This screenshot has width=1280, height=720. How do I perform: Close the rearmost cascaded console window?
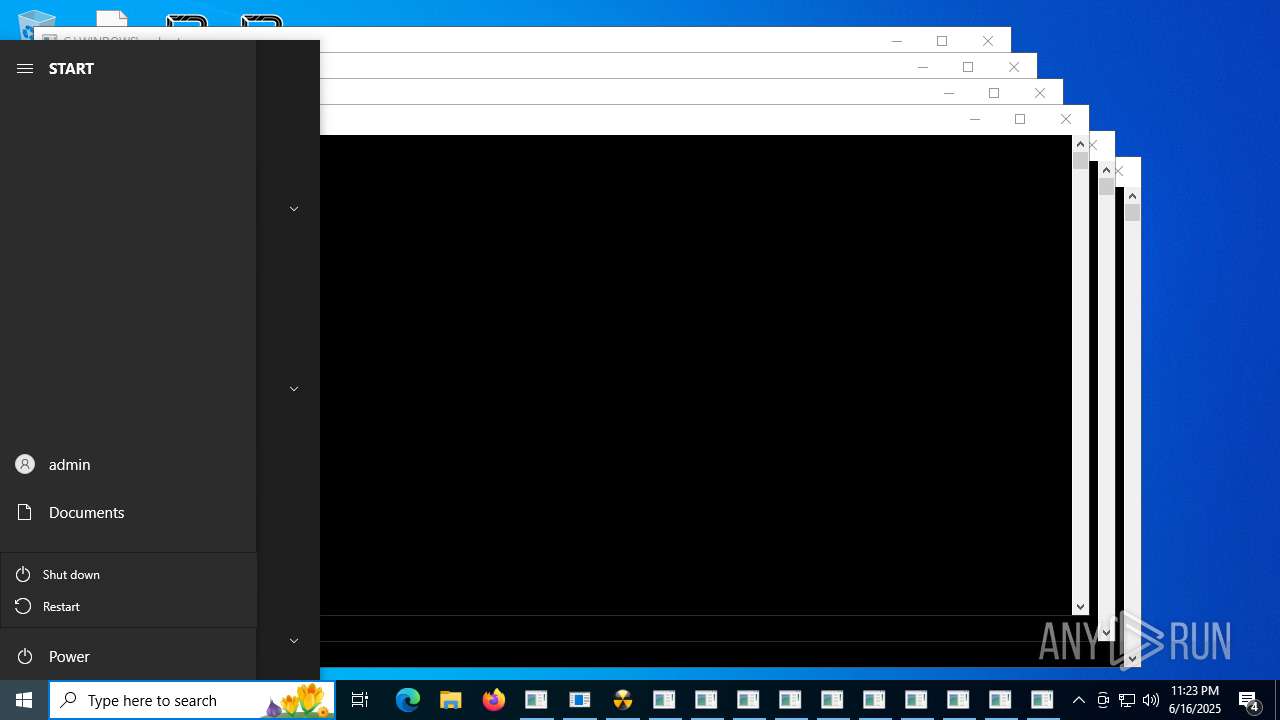point(988,41)
